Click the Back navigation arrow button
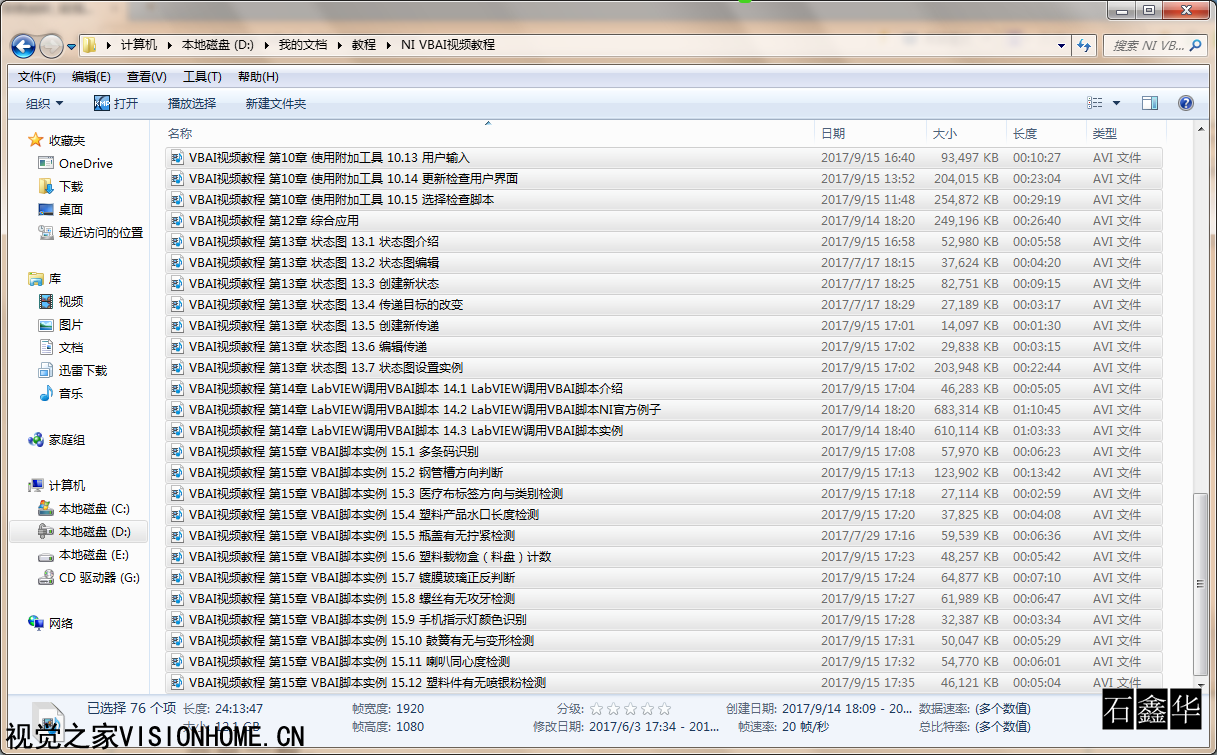 (23, 46)
